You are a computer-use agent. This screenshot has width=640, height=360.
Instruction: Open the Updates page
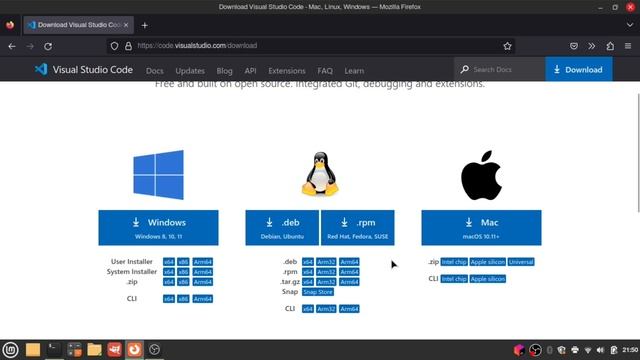tap(190, 71)
